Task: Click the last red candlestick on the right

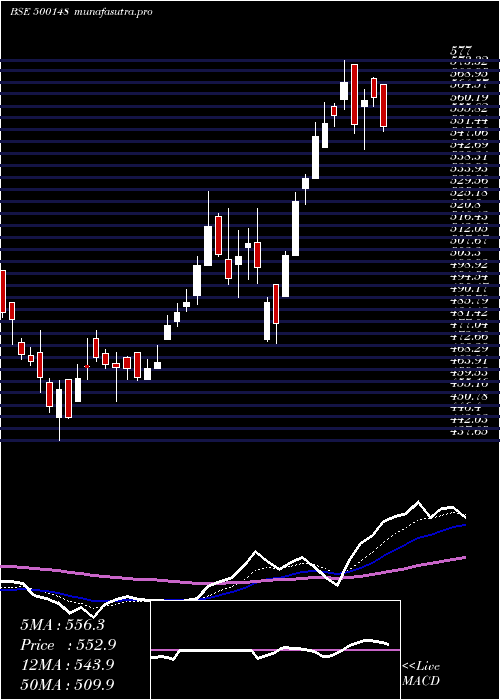Action: (x=383, y=105)
